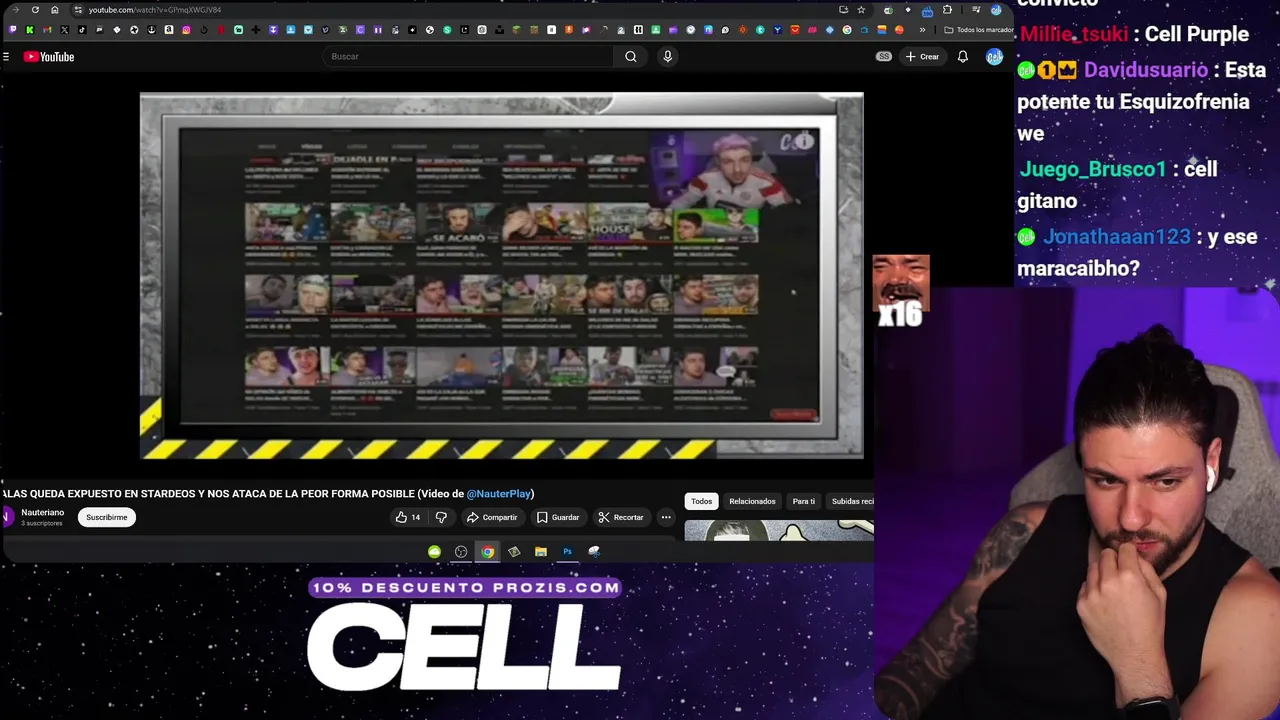Click the media control icon in the browser toolbar
Image resolution: width=1280 pixels, height=720 pixels.
point(976,10)
